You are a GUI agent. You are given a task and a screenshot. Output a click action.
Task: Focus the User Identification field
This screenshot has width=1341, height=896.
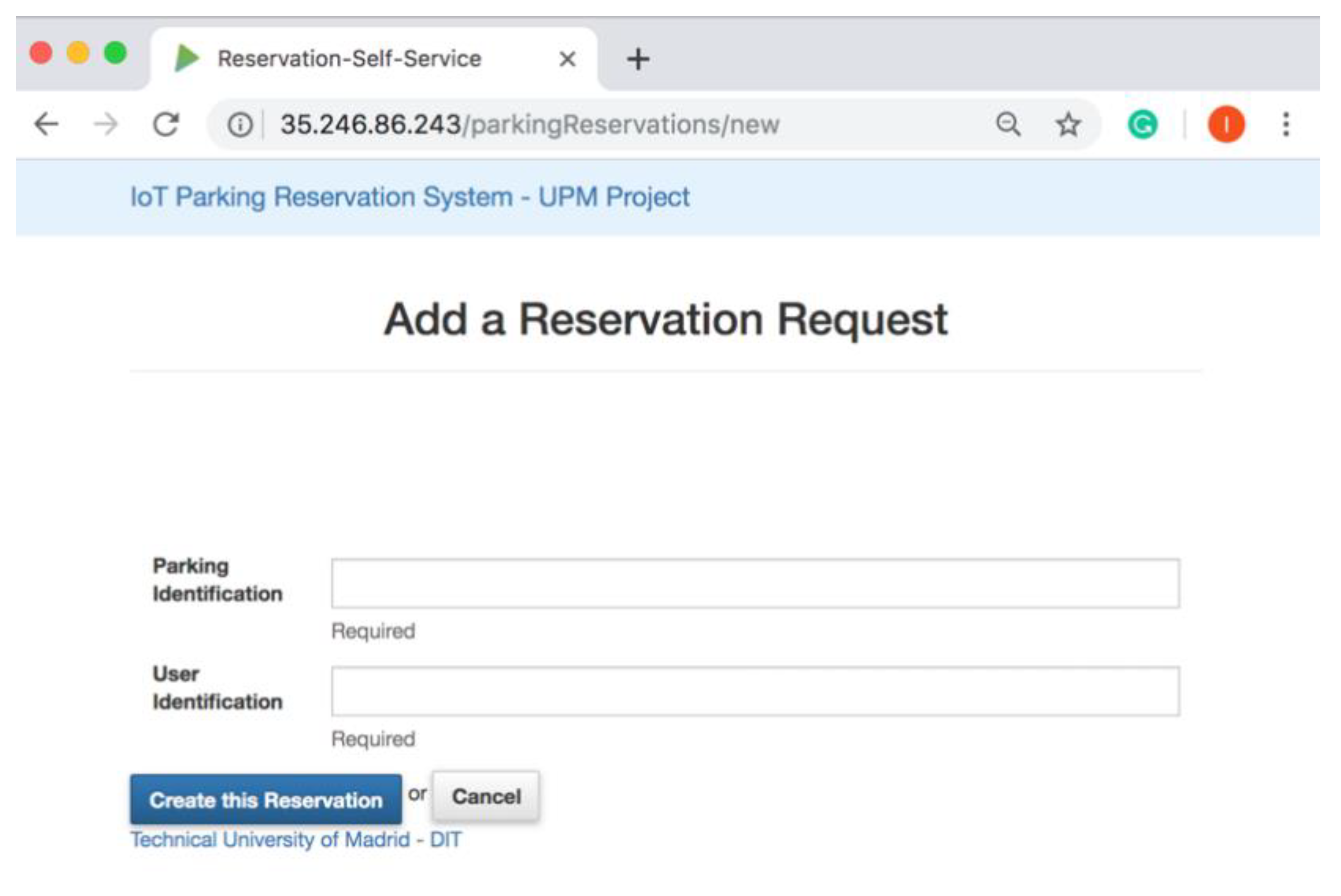tap(755, 691)
